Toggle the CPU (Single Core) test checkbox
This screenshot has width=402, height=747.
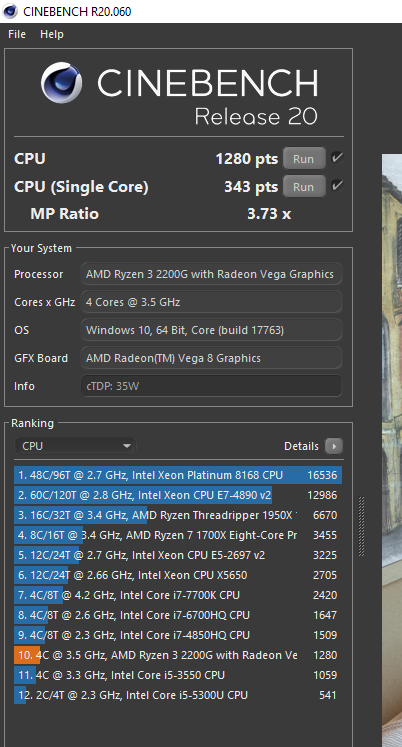coord(337,186)
